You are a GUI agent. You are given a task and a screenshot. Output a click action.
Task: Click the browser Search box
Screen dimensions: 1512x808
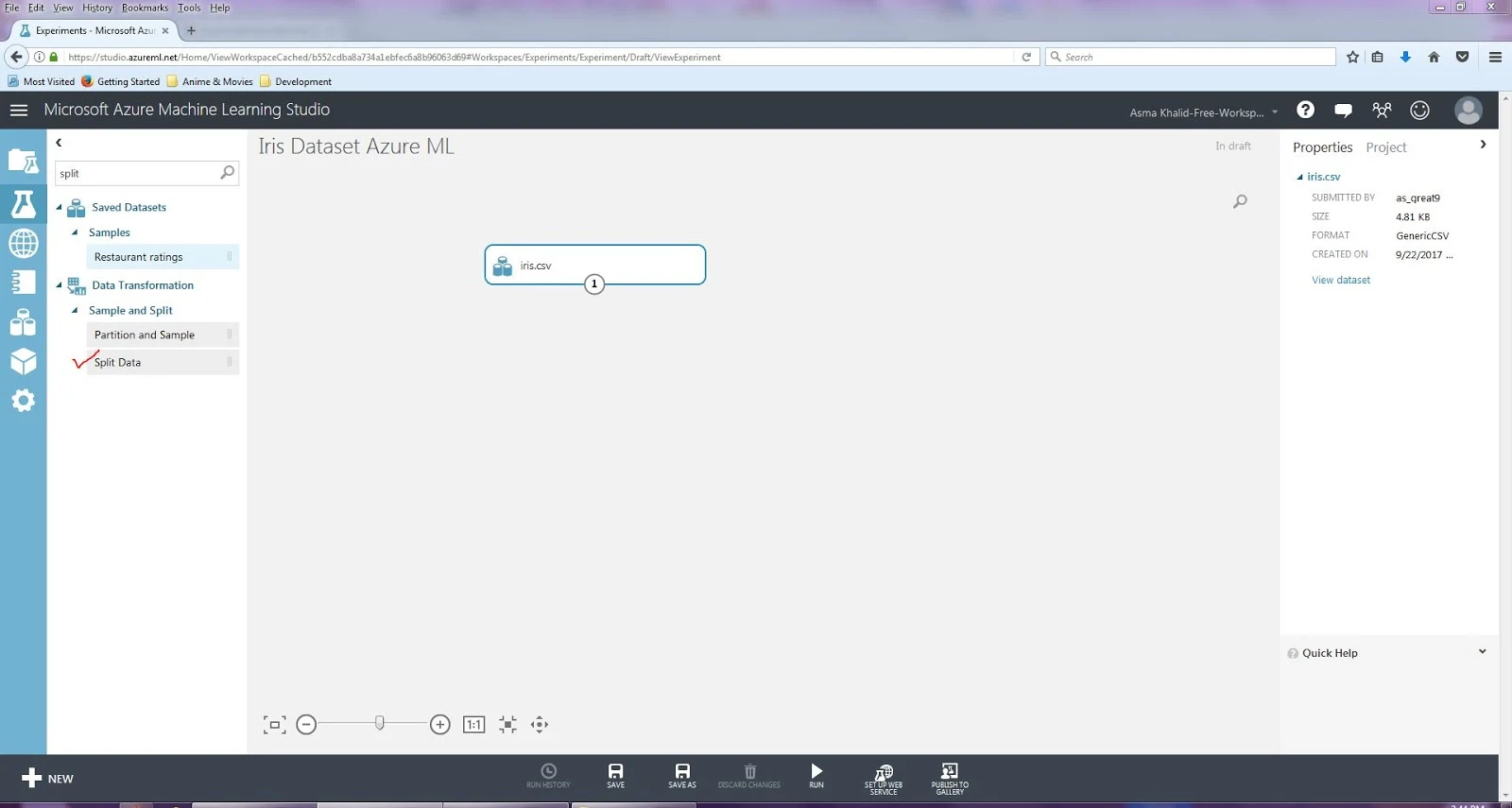(1191, 57)
